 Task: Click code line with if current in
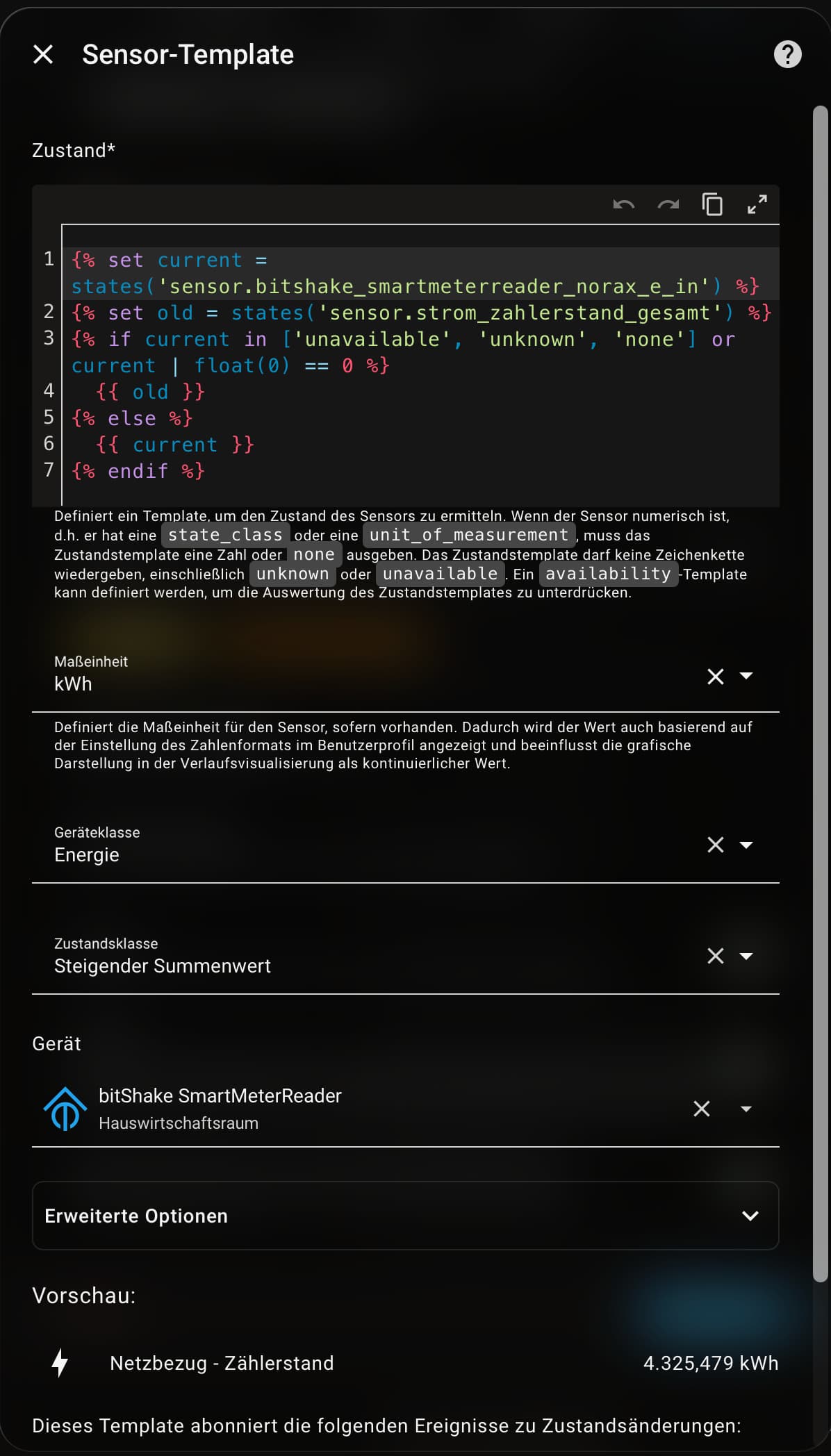[x=421, y=352]
